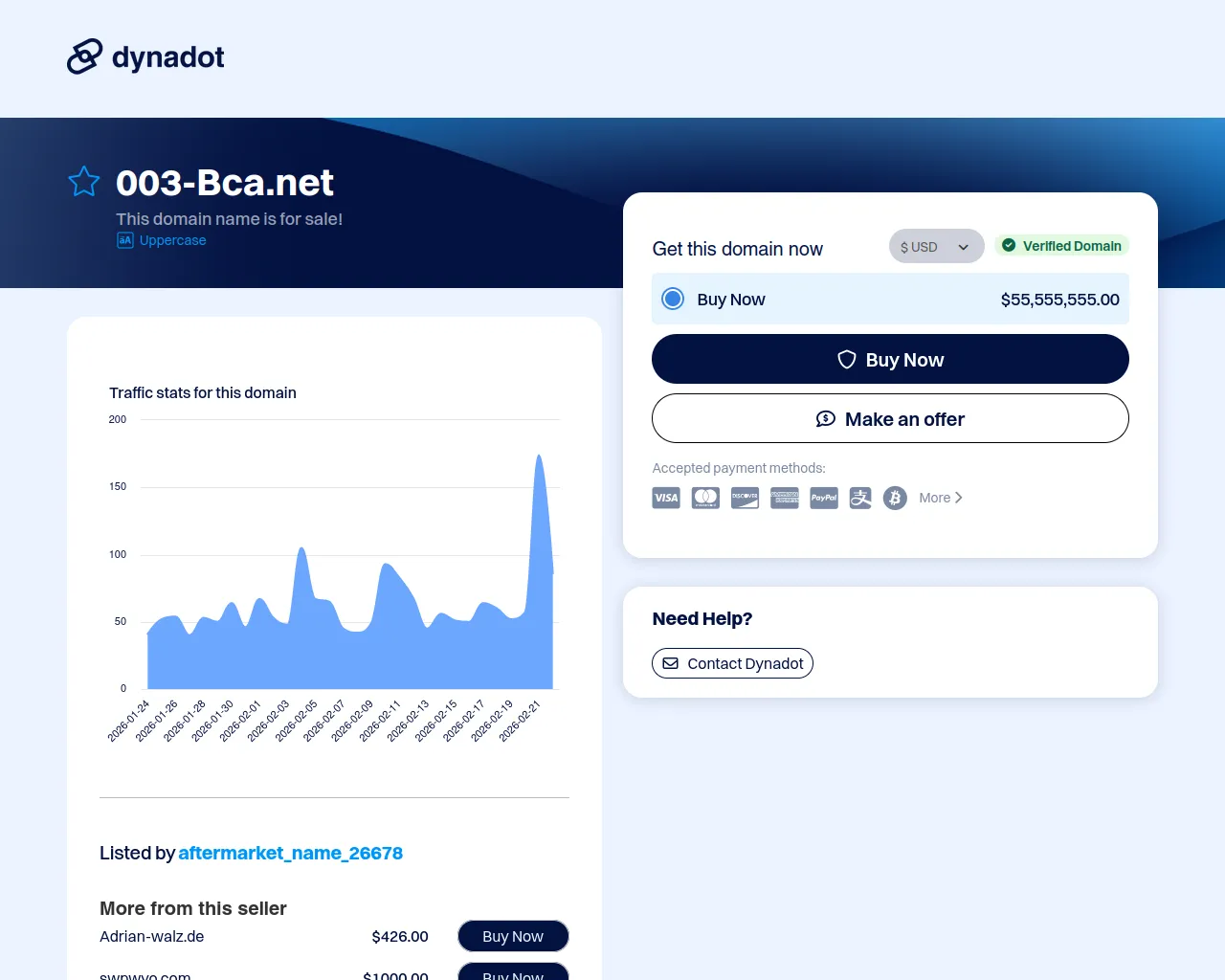Click the Alipay payment icon
This screenshot has width=1225, height=980.
[x=860, y=498]
